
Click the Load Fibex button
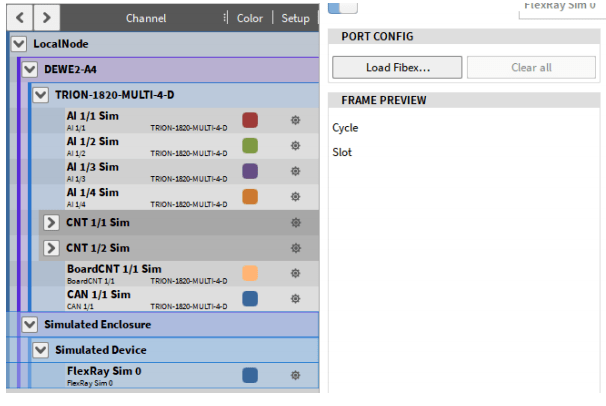(397, 68)
